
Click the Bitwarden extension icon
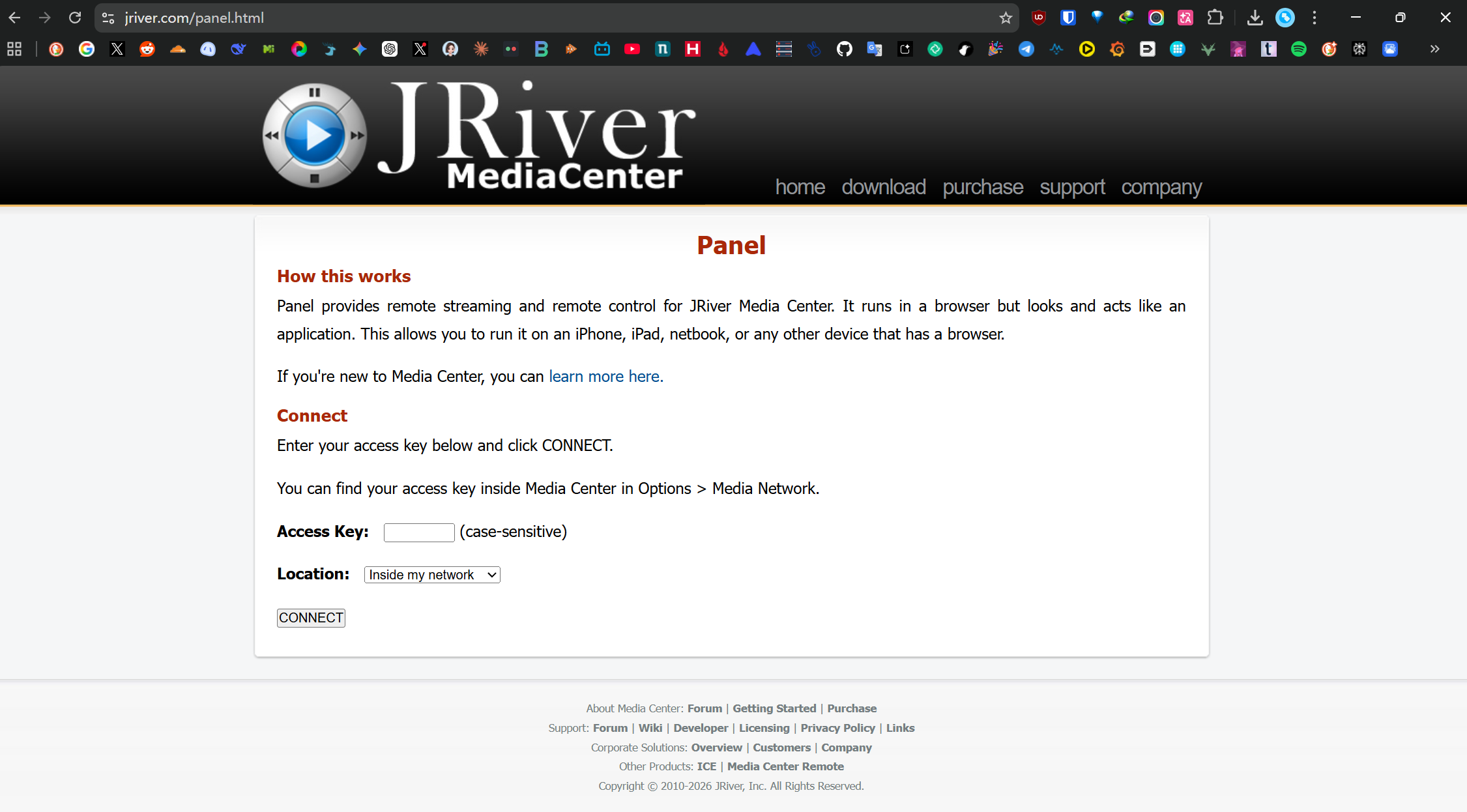click(x=1068, y=18)
